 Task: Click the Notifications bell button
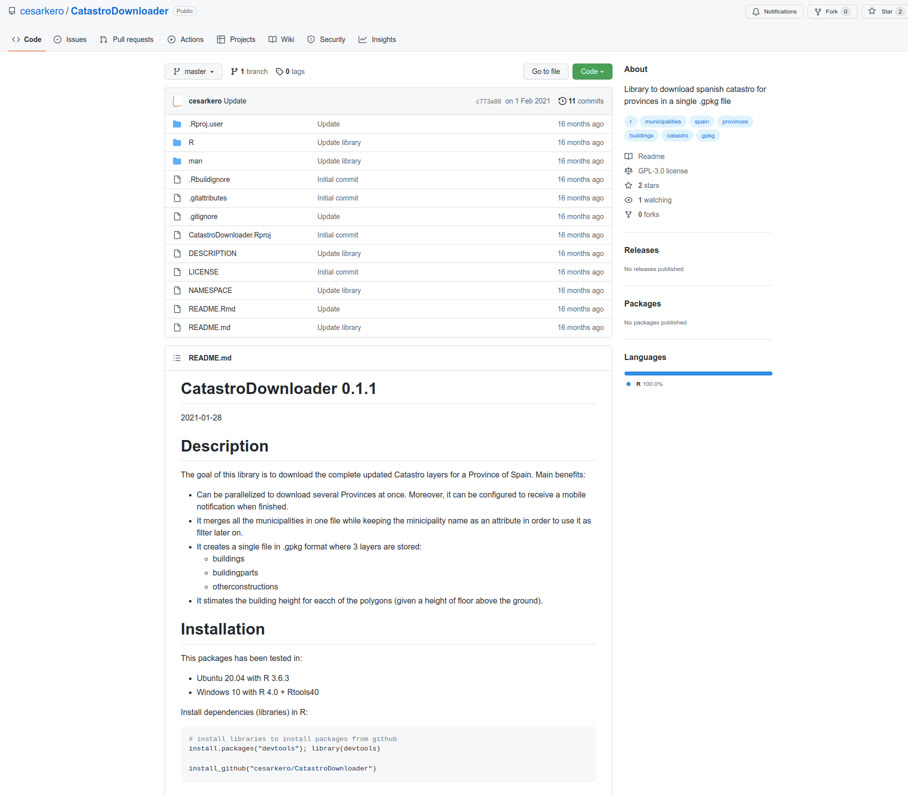774,12
